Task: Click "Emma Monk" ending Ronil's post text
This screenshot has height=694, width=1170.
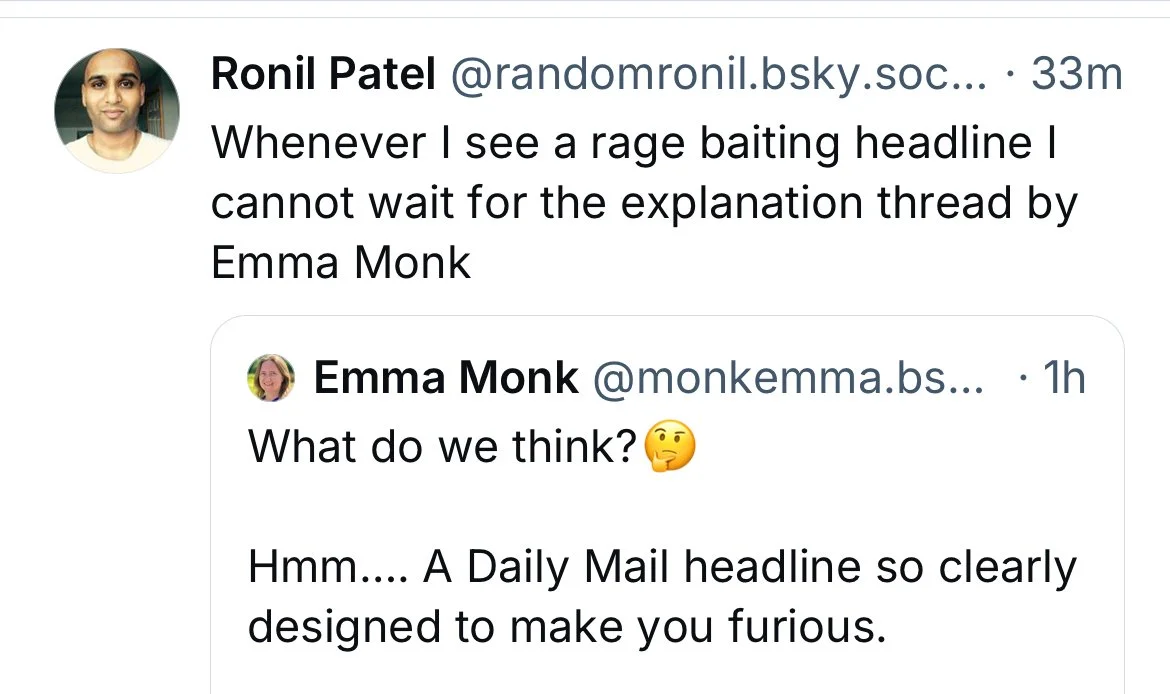Action: pos(341,262)
